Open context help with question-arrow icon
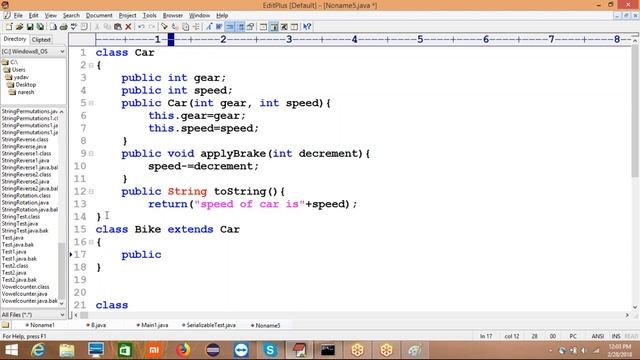 (x=307, y=27)
